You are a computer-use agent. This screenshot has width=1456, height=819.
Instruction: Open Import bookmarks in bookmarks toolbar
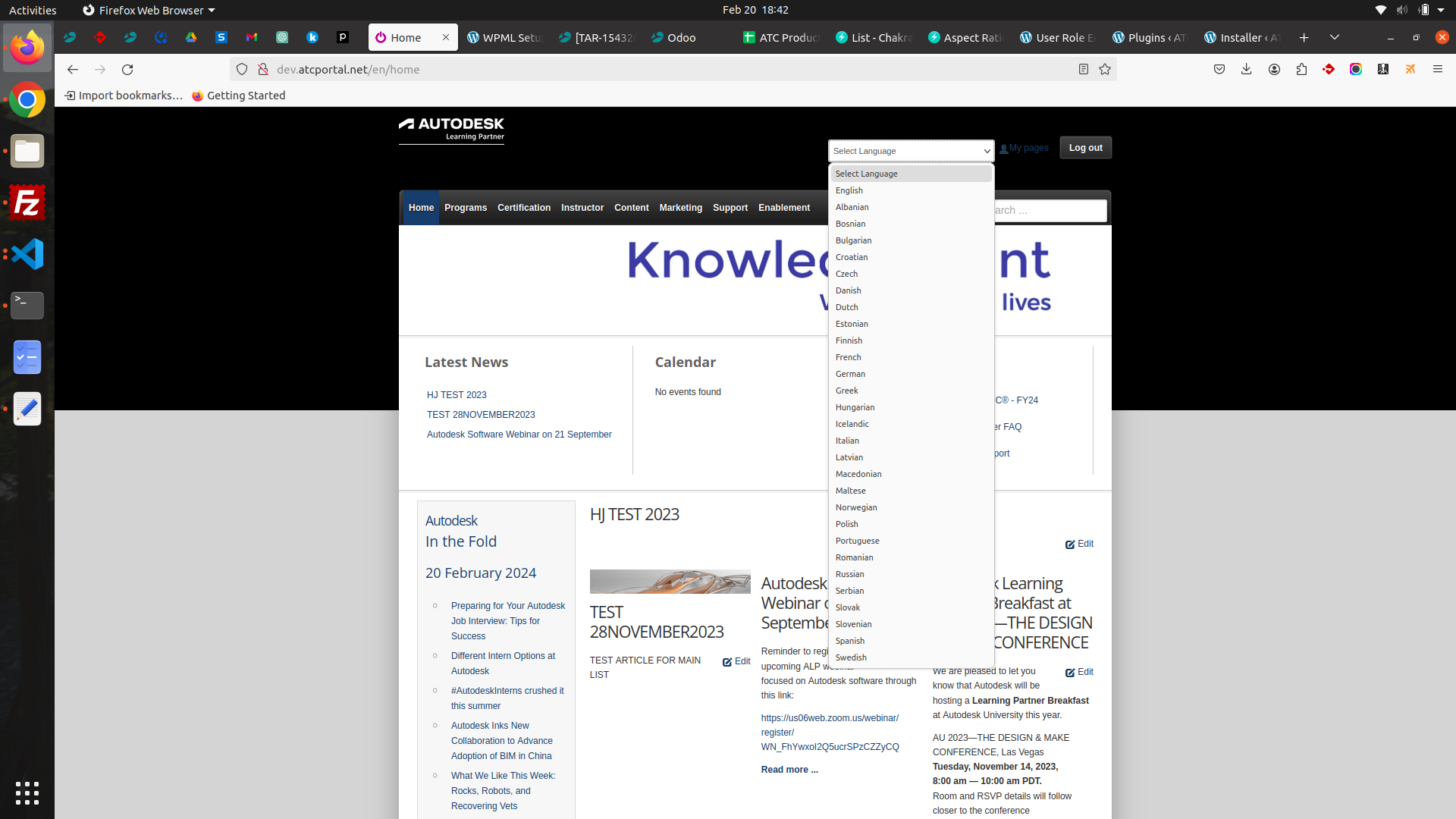tap(124, 96)
